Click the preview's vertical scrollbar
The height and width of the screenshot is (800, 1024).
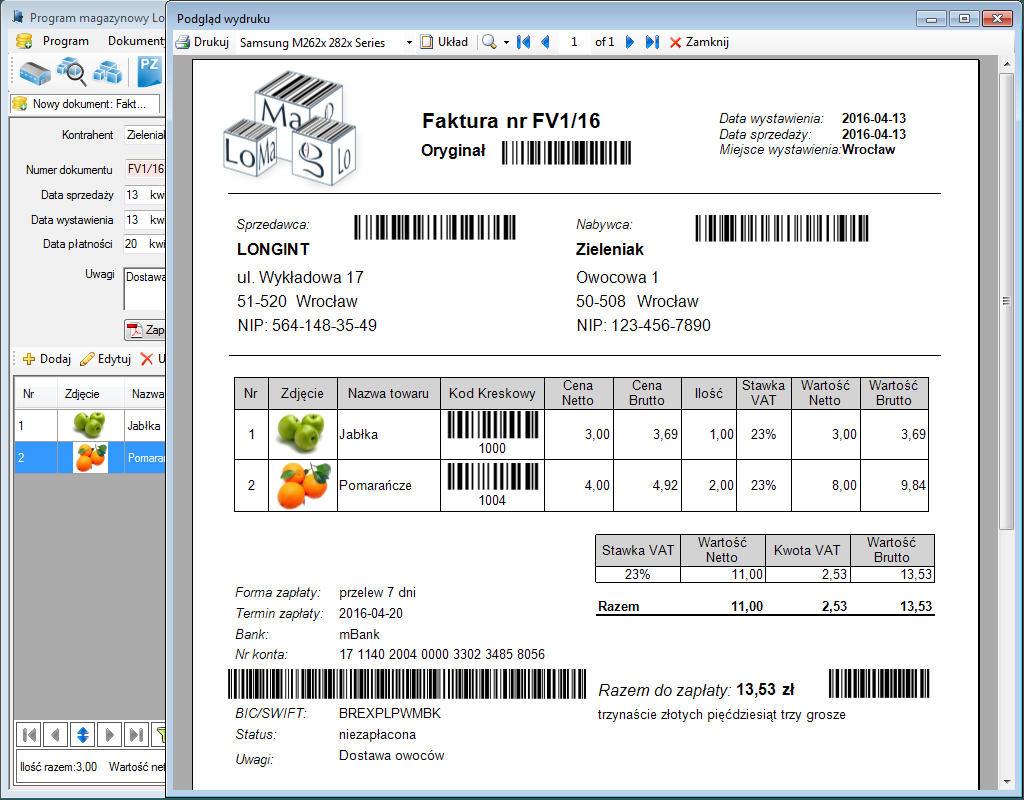(1007, 300)
